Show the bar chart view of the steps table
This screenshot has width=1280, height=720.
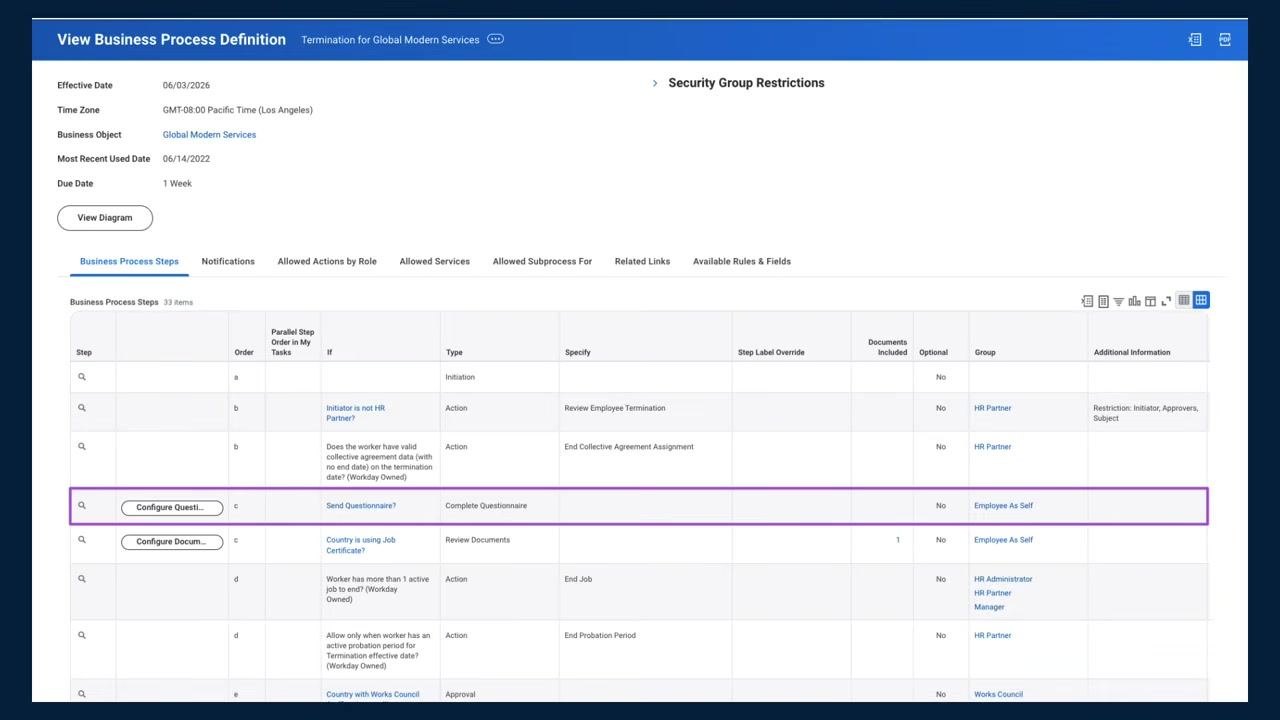coord(1134,301)
